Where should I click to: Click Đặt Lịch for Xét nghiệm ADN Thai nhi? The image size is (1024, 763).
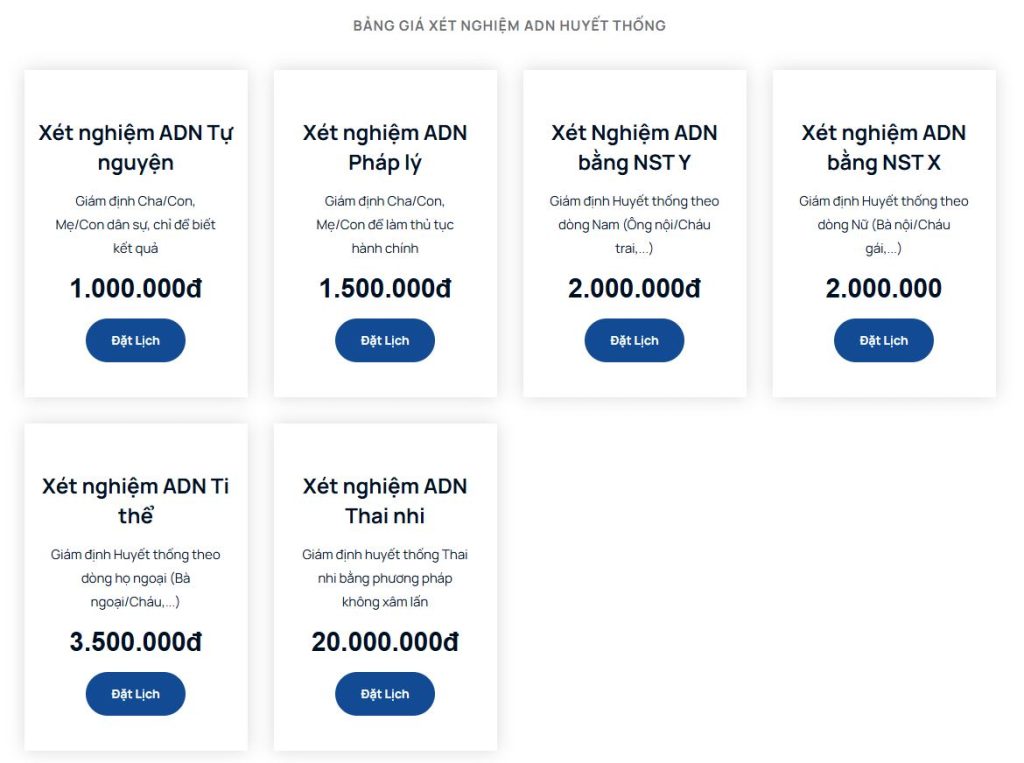tap(384, 693)
